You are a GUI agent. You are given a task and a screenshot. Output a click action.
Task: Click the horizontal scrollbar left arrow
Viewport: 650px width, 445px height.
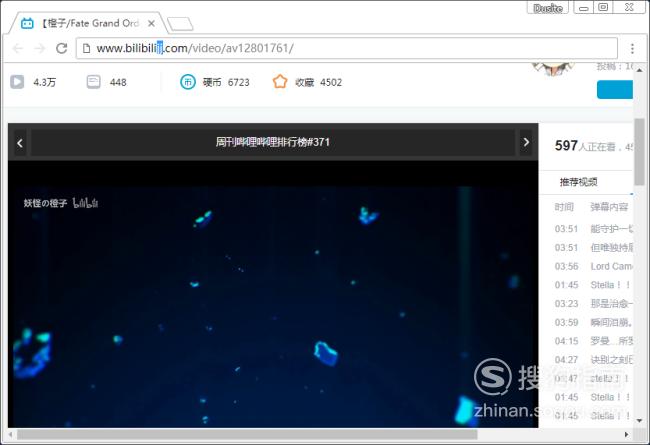click(10, 435)
